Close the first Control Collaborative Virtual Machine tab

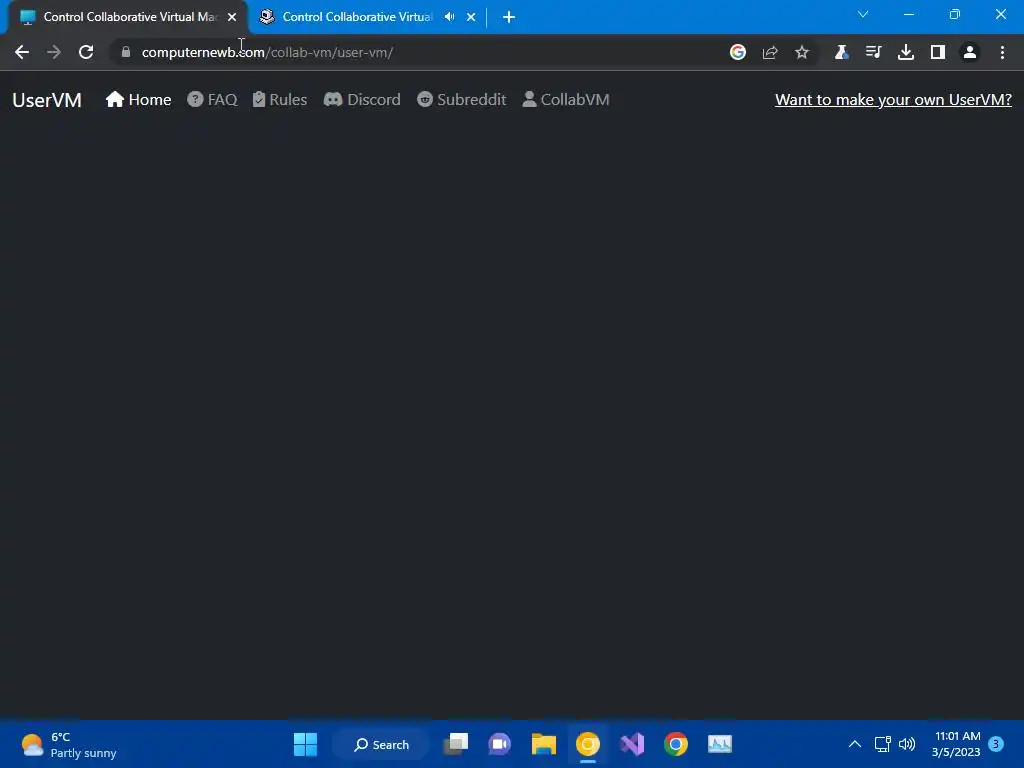point(232,17)
